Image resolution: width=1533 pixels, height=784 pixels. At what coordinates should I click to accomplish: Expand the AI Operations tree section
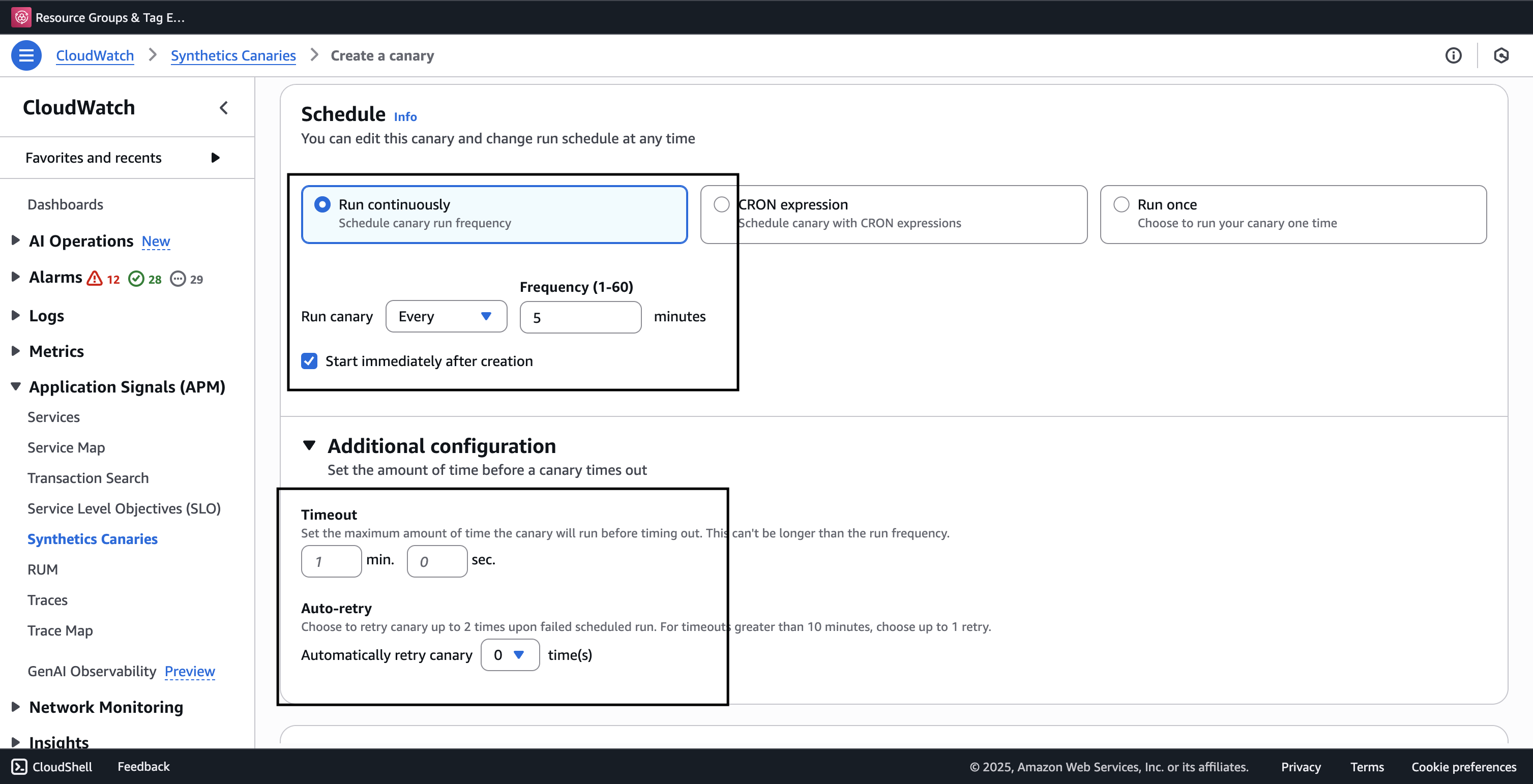(16, 240)
